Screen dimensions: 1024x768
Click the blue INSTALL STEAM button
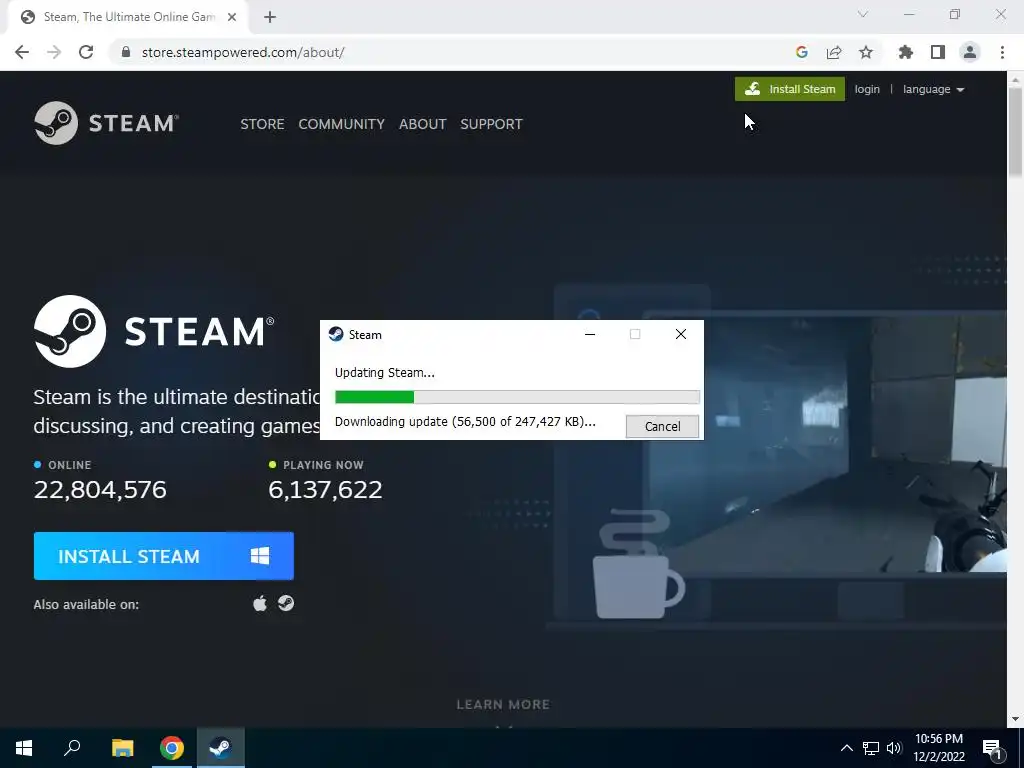coord(164,556)
